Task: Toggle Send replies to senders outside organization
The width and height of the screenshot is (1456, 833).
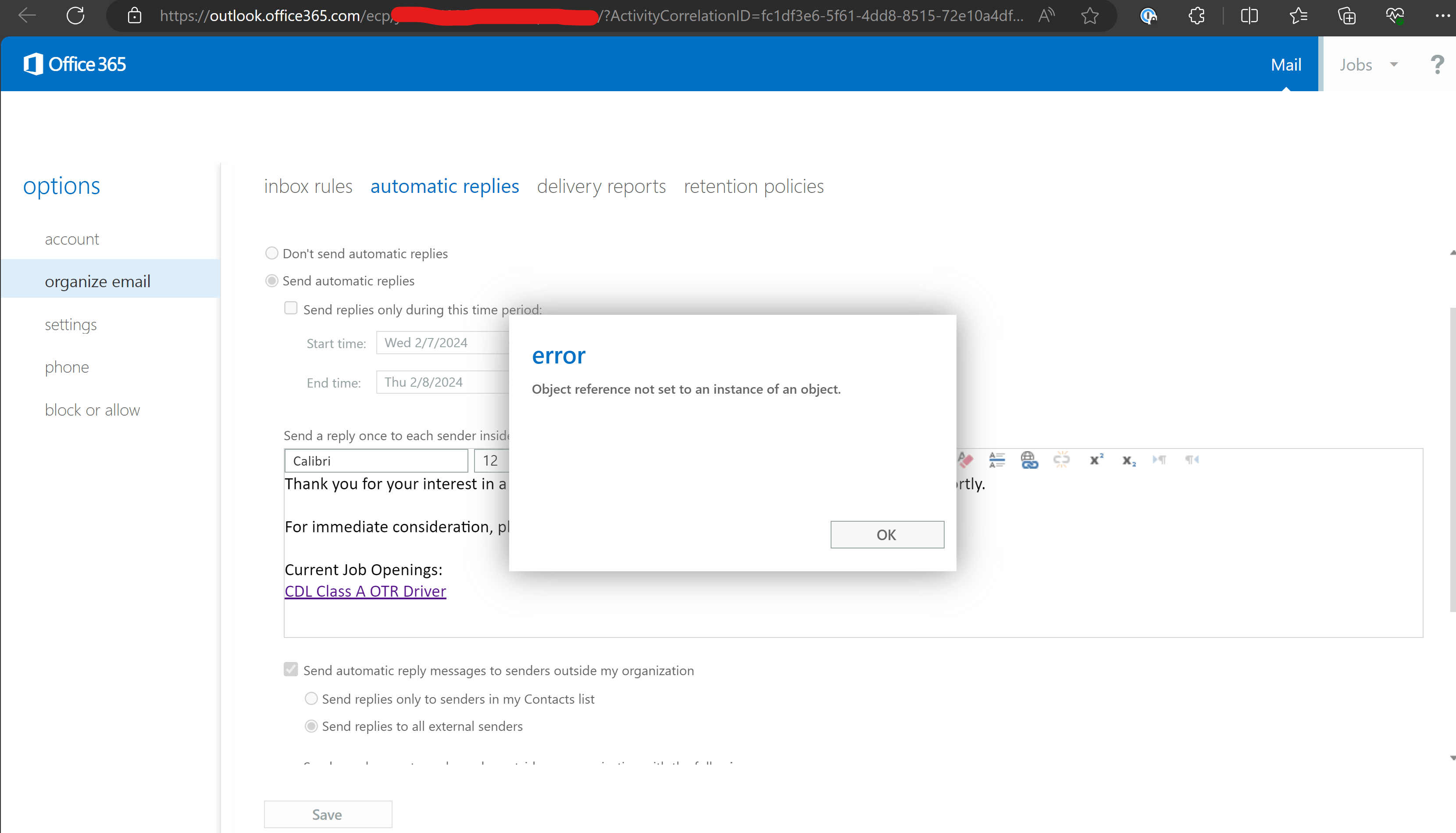Action: (291, 669)
